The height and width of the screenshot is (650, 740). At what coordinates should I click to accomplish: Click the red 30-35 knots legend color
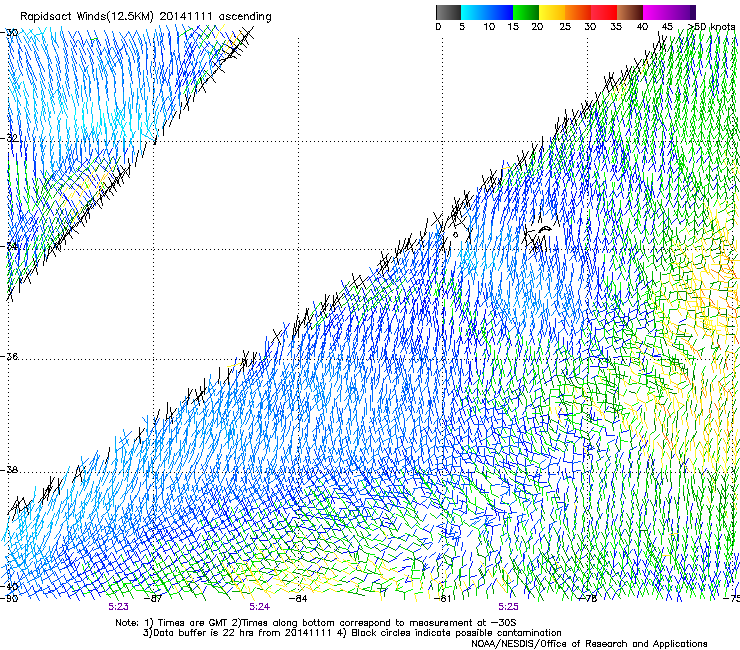[x=604, y=12]
